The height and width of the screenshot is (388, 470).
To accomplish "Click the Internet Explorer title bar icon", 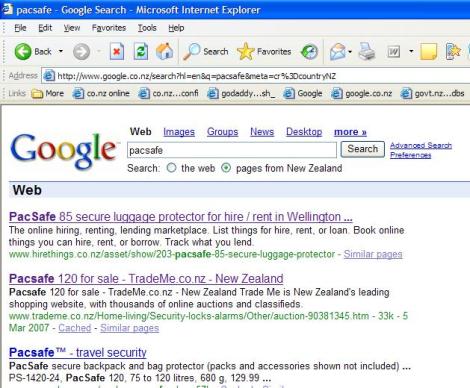I will (8, 9).
